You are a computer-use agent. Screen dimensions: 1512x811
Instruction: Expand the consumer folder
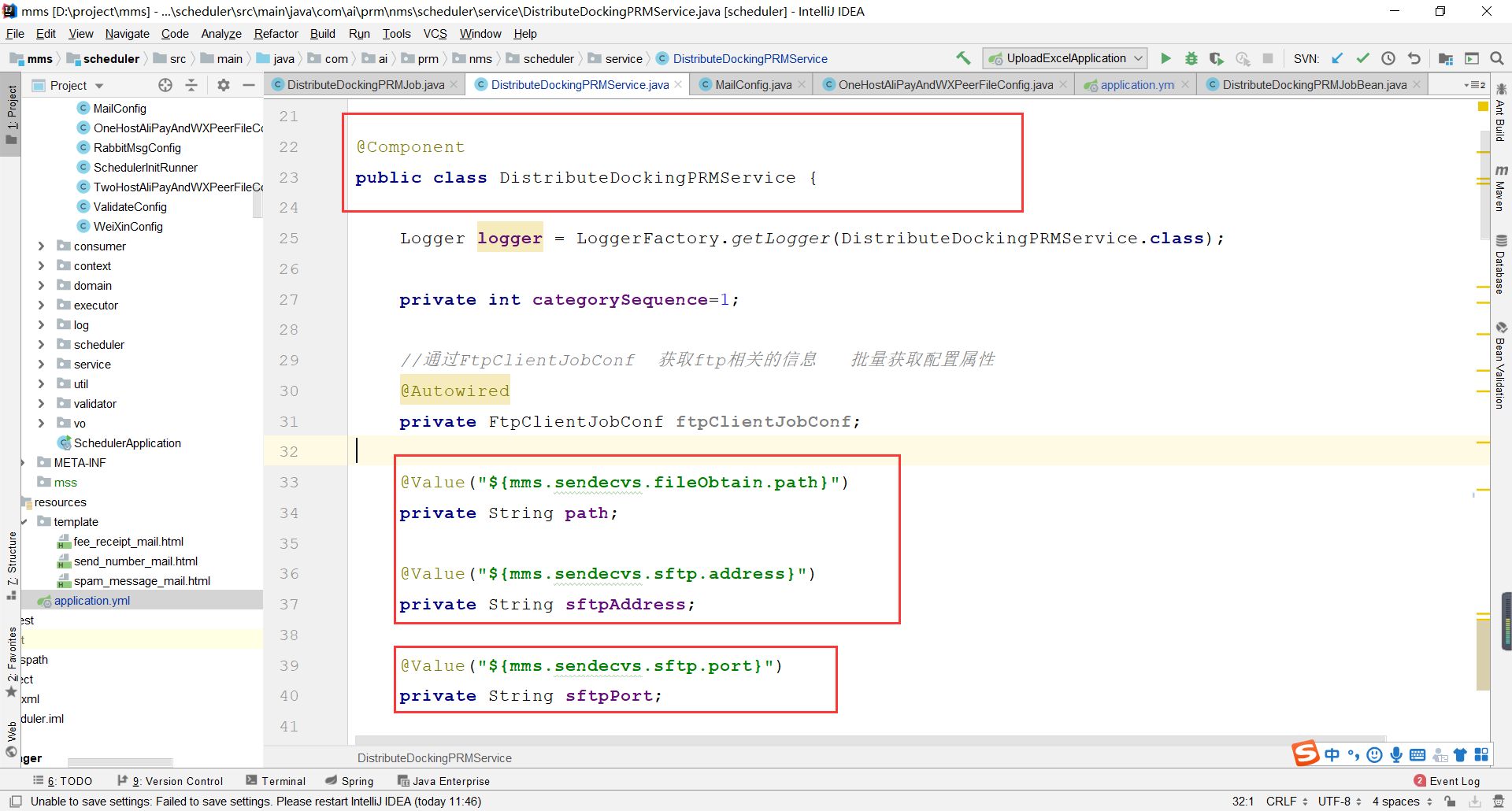(41, 246)
